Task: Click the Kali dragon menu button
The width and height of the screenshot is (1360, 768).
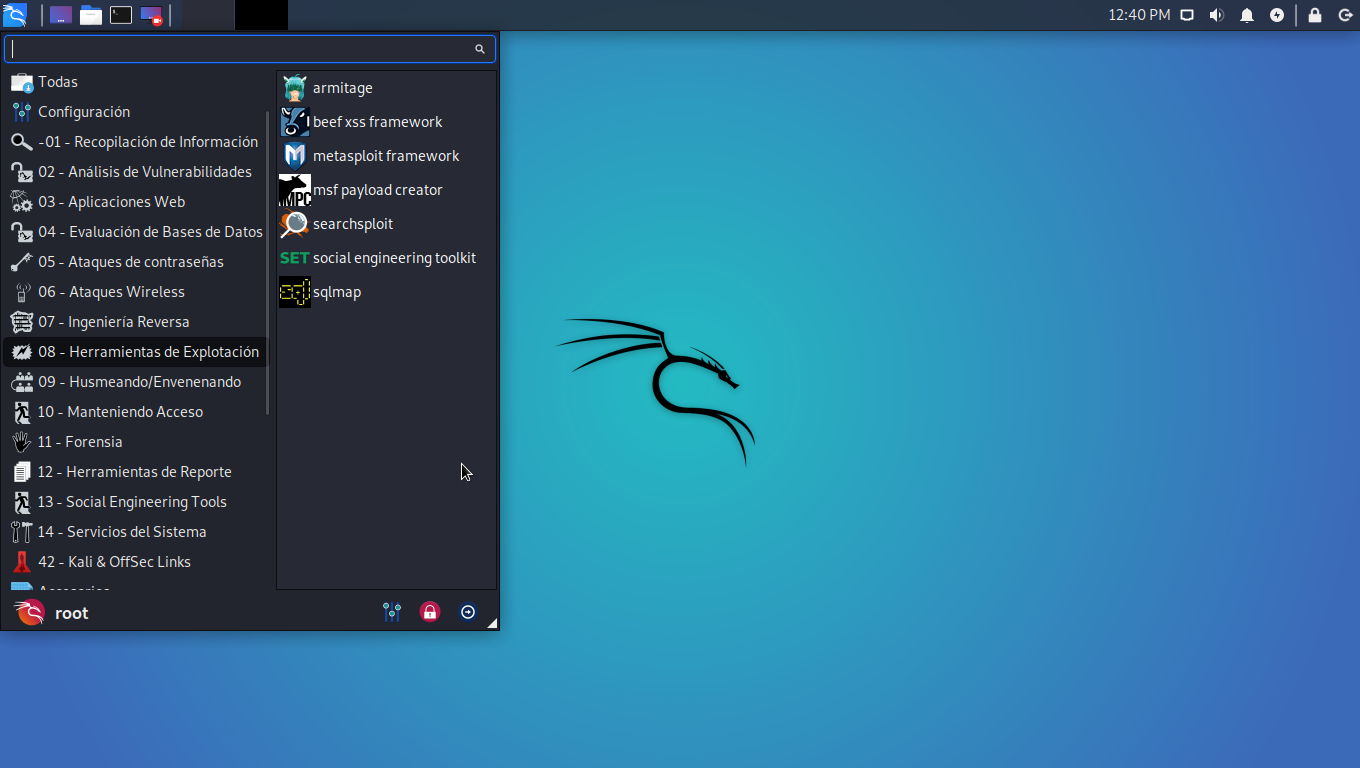Action: (15, 15)
